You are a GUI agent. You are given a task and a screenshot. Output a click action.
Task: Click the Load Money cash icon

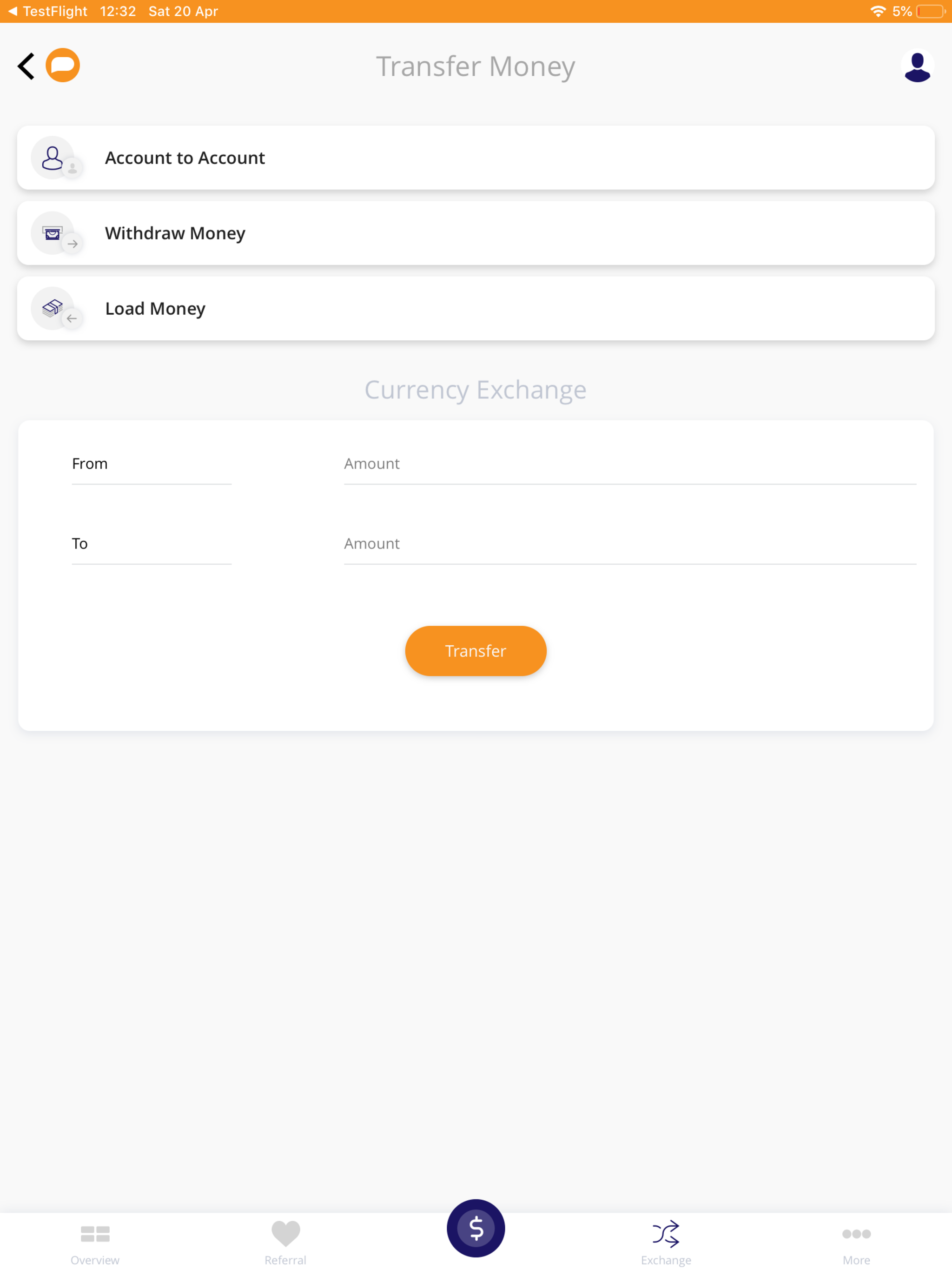pos(52,308)
